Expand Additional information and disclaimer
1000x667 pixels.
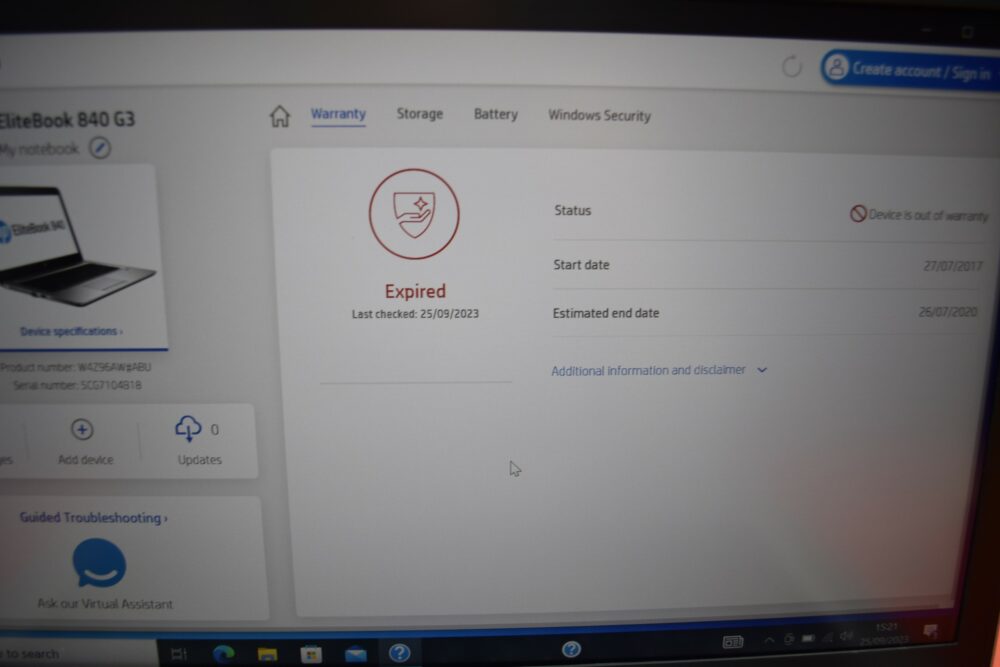pyautogui.click(x=659, y=370)
